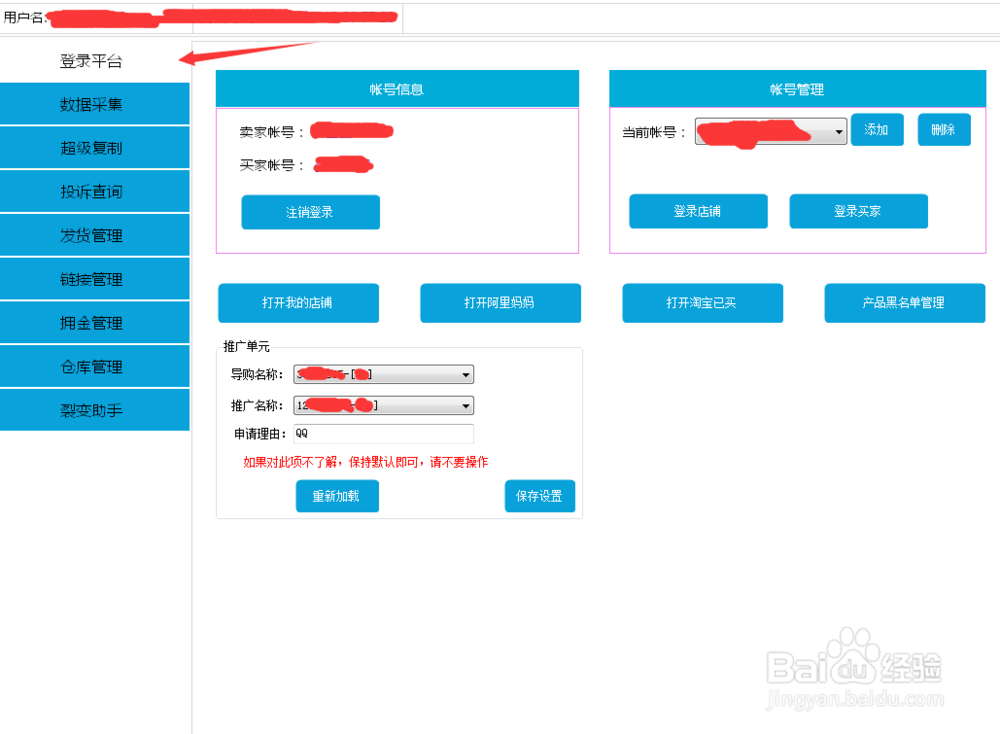This screenshot has width=1000, height=734.
Task: Open 产品黑名单管理
Action: tap(904, 303)
